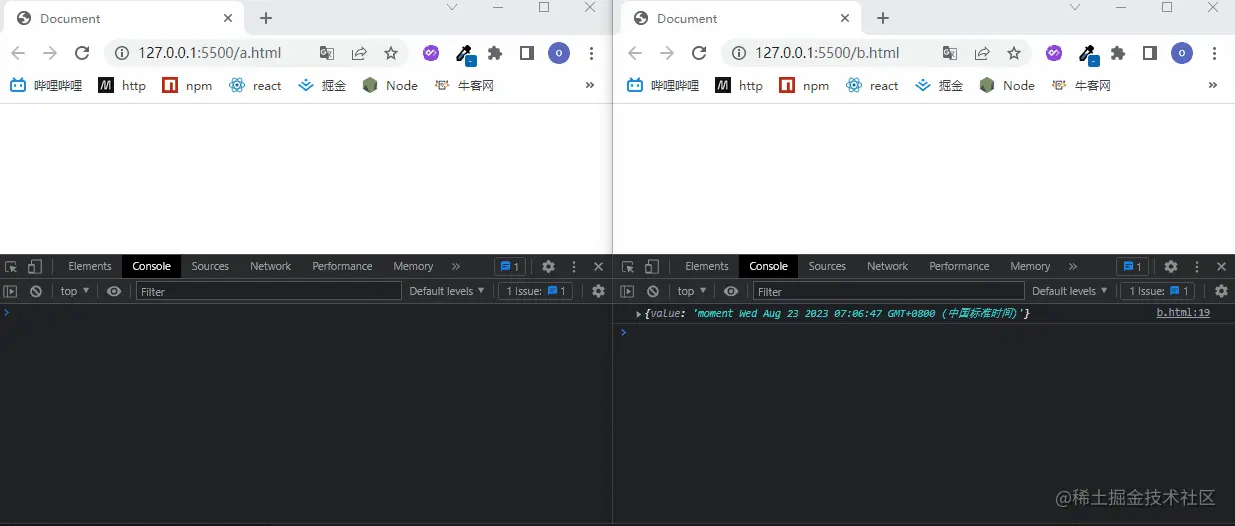Clear console in right DevTools
Viewport: 1235px width, 526px height.
point(653,291)
